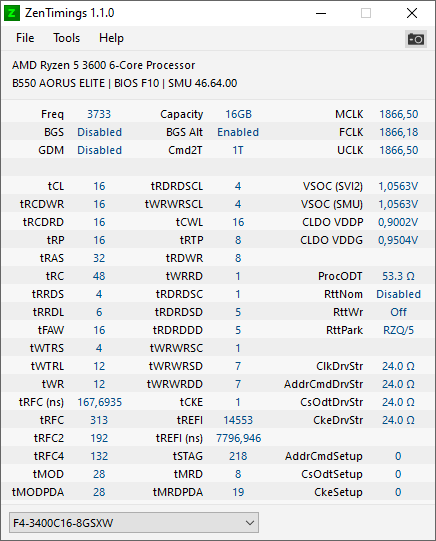Click the AMD Ryzen 5 3600 processor label
436x541 pixels.
(x=103, y=65)
